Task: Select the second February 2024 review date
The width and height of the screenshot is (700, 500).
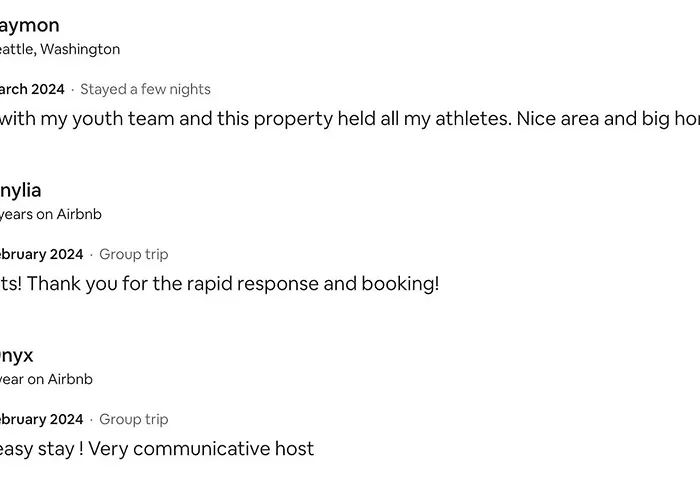Action: [x=42, y=420]
